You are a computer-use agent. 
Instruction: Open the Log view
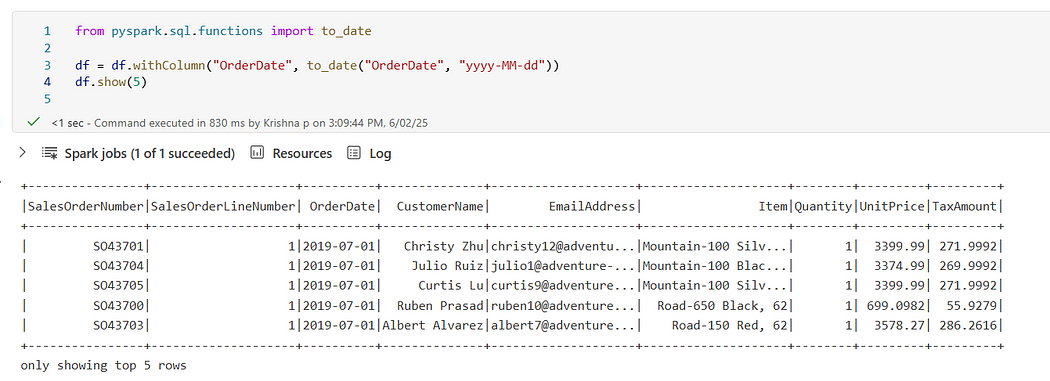point(380,153)
